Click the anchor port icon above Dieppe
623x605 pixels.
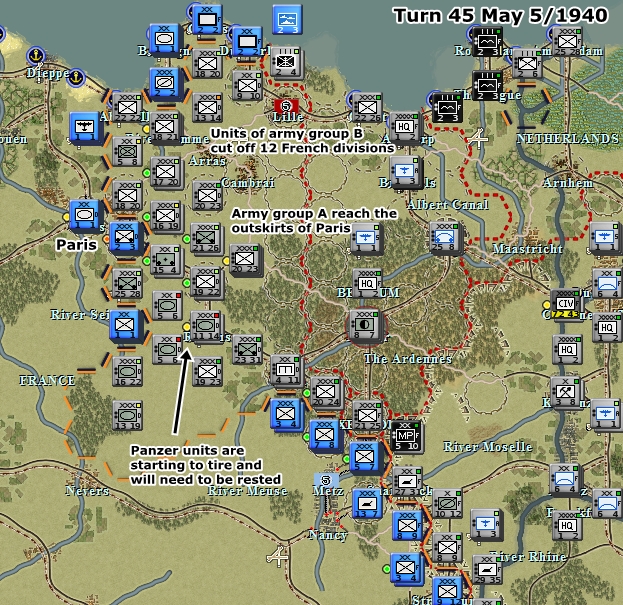36,55
